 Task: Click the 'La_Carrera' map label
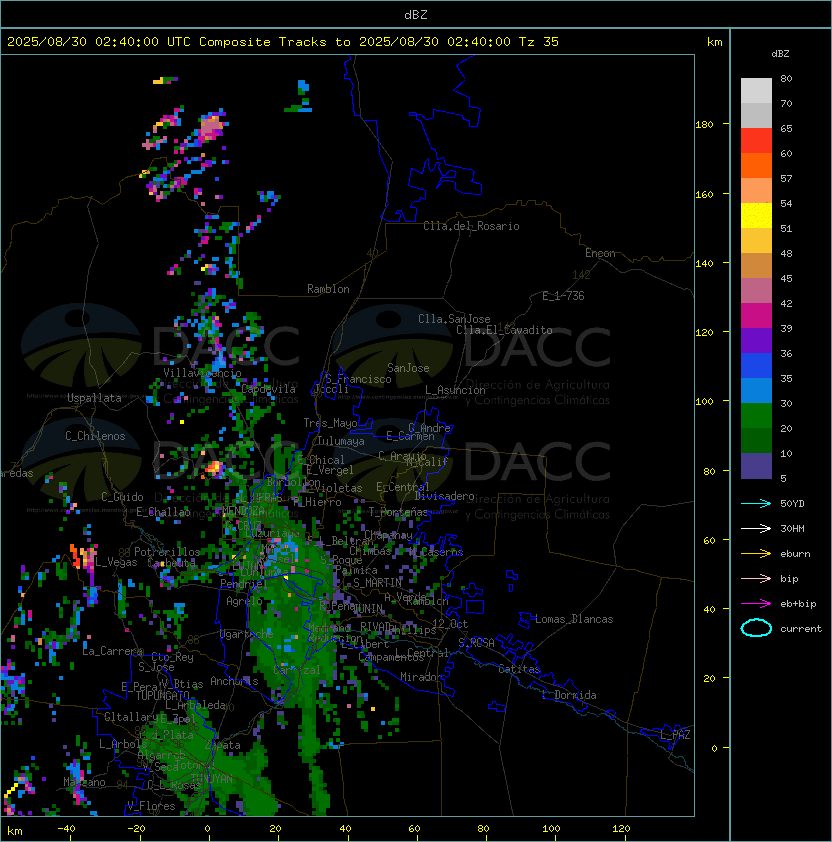[113, 651]
